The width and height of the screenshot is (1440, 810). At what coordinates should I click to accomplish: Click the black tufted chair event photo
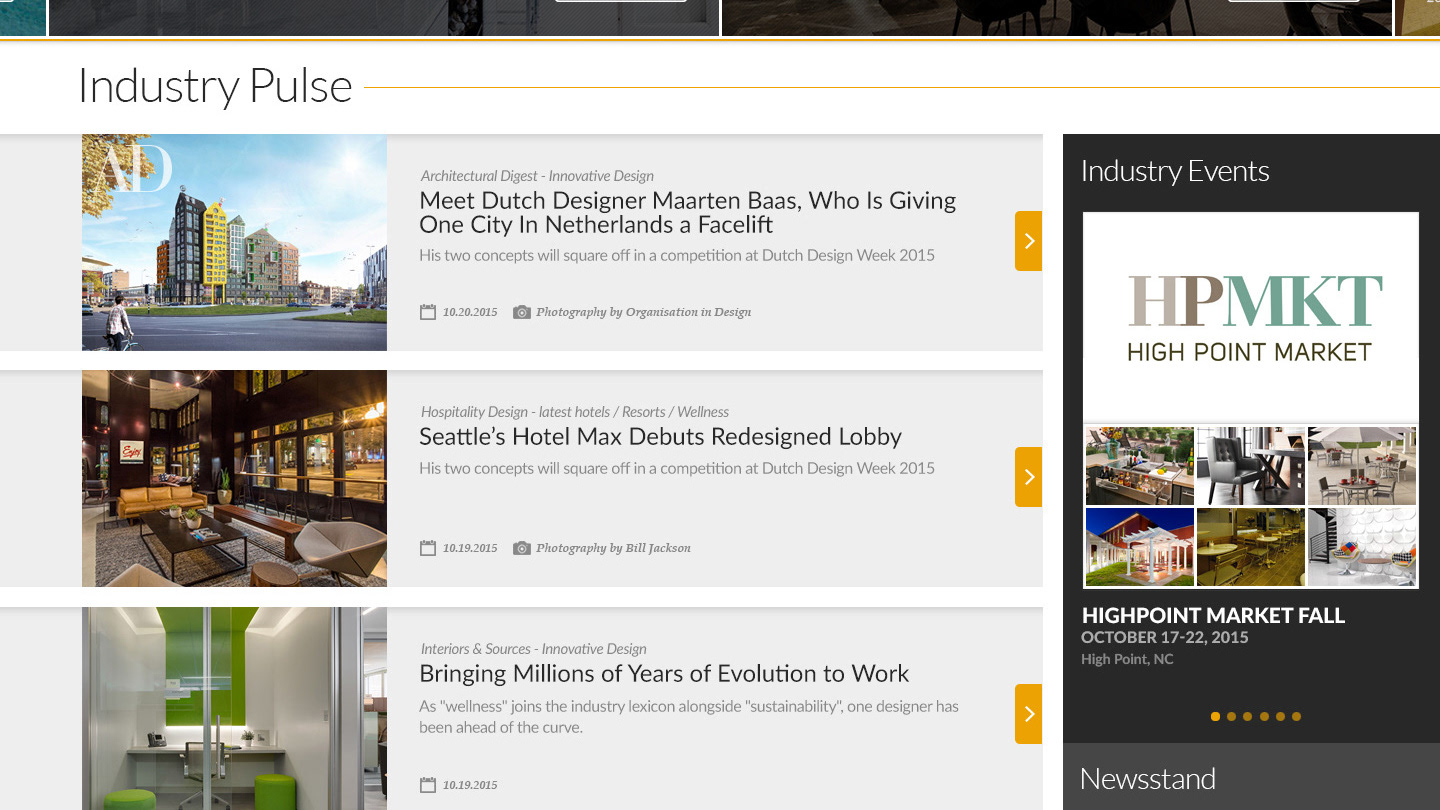pos(1251,466)
